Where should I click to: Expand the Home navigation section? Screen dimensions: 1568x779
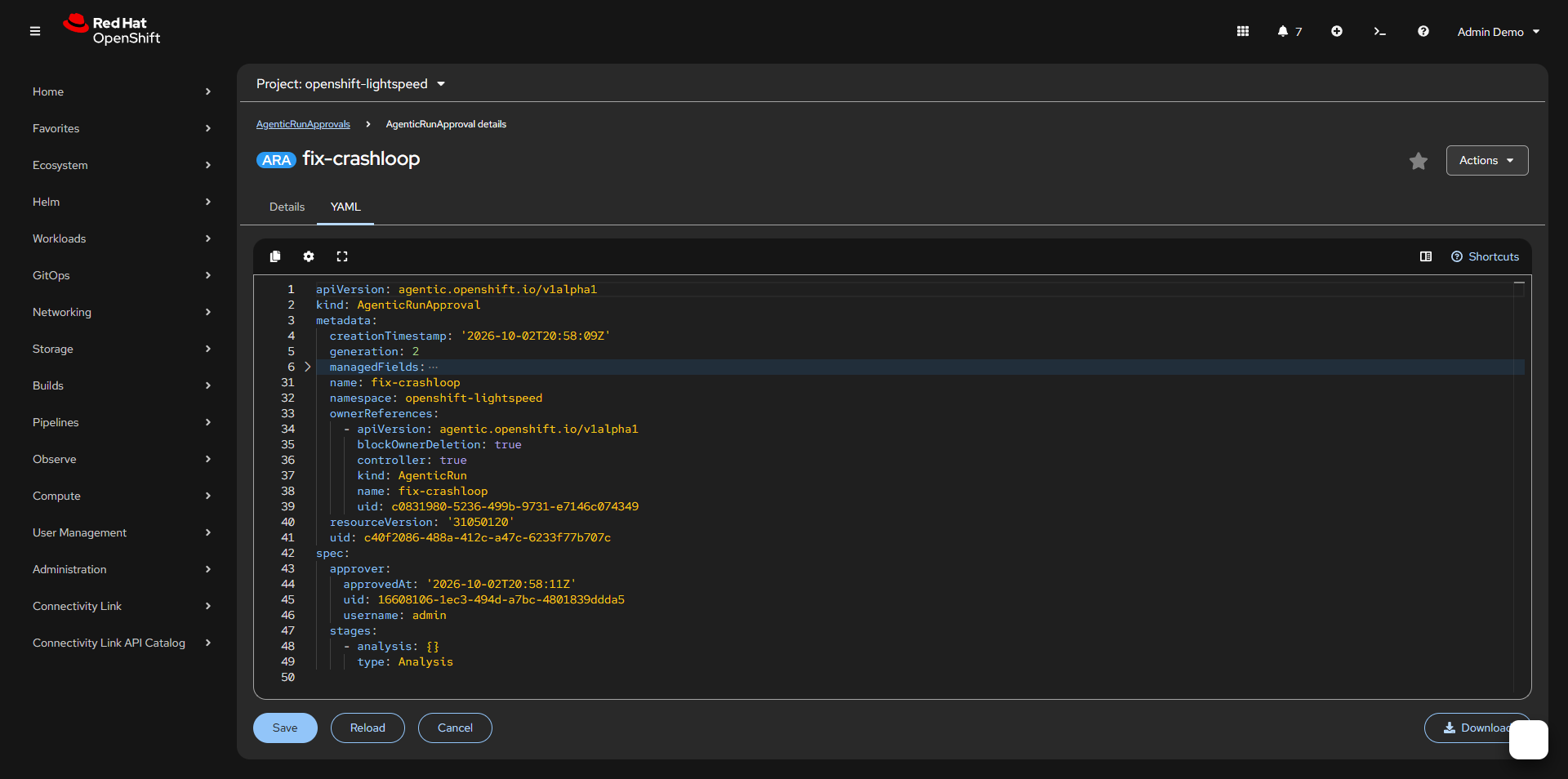122,91
